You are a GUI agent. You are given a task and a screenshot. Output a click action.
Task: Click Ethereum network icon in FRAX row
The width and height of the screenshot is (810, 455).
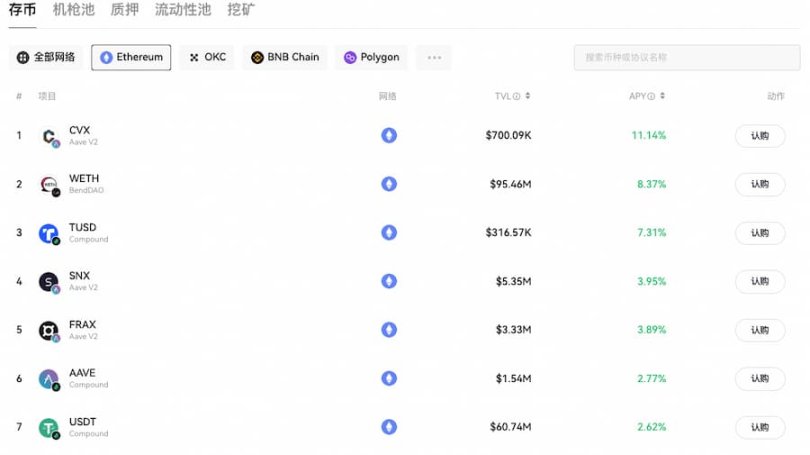389,330
